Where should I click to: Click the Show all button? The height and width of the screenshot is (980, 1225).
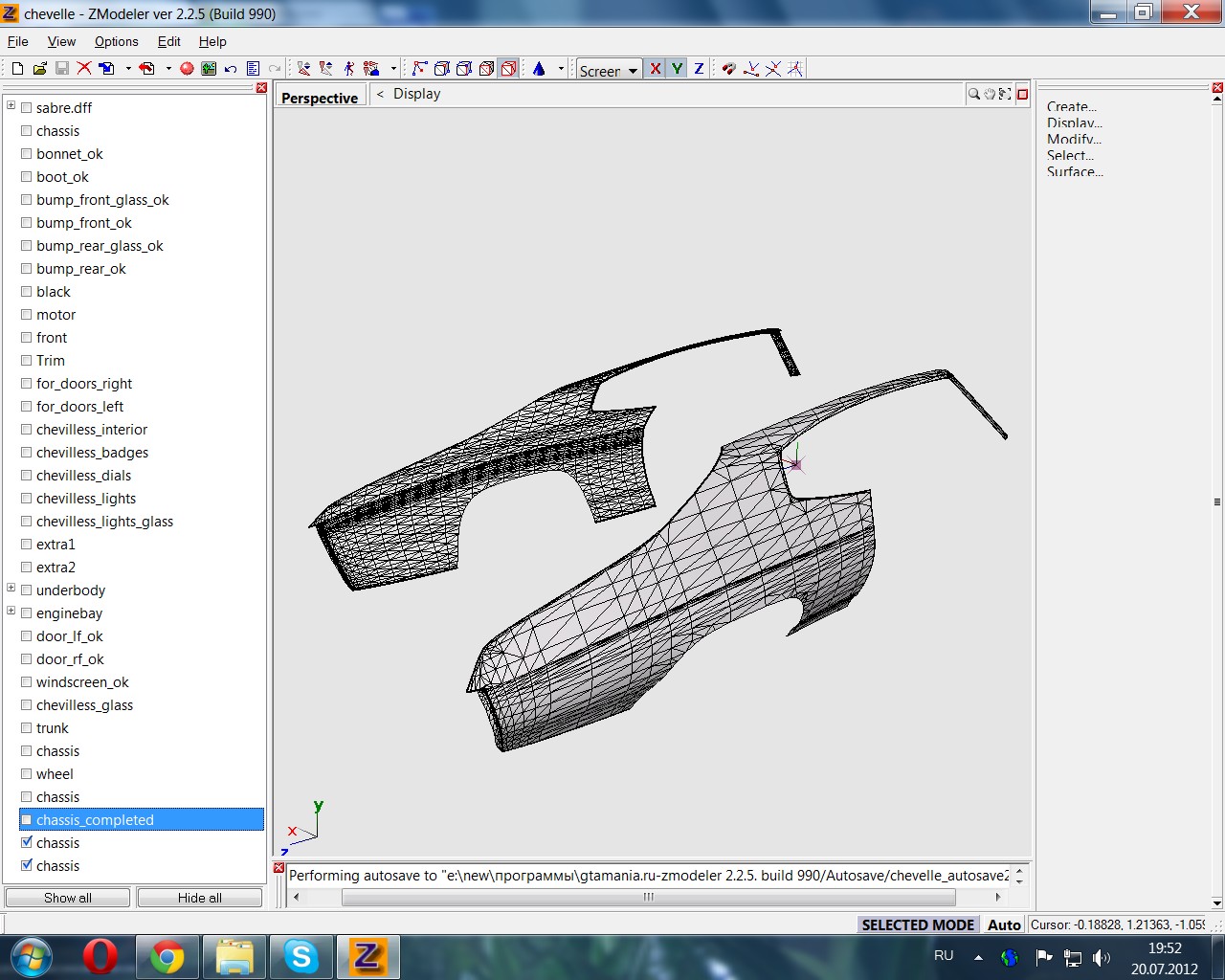tap(68, 898)
